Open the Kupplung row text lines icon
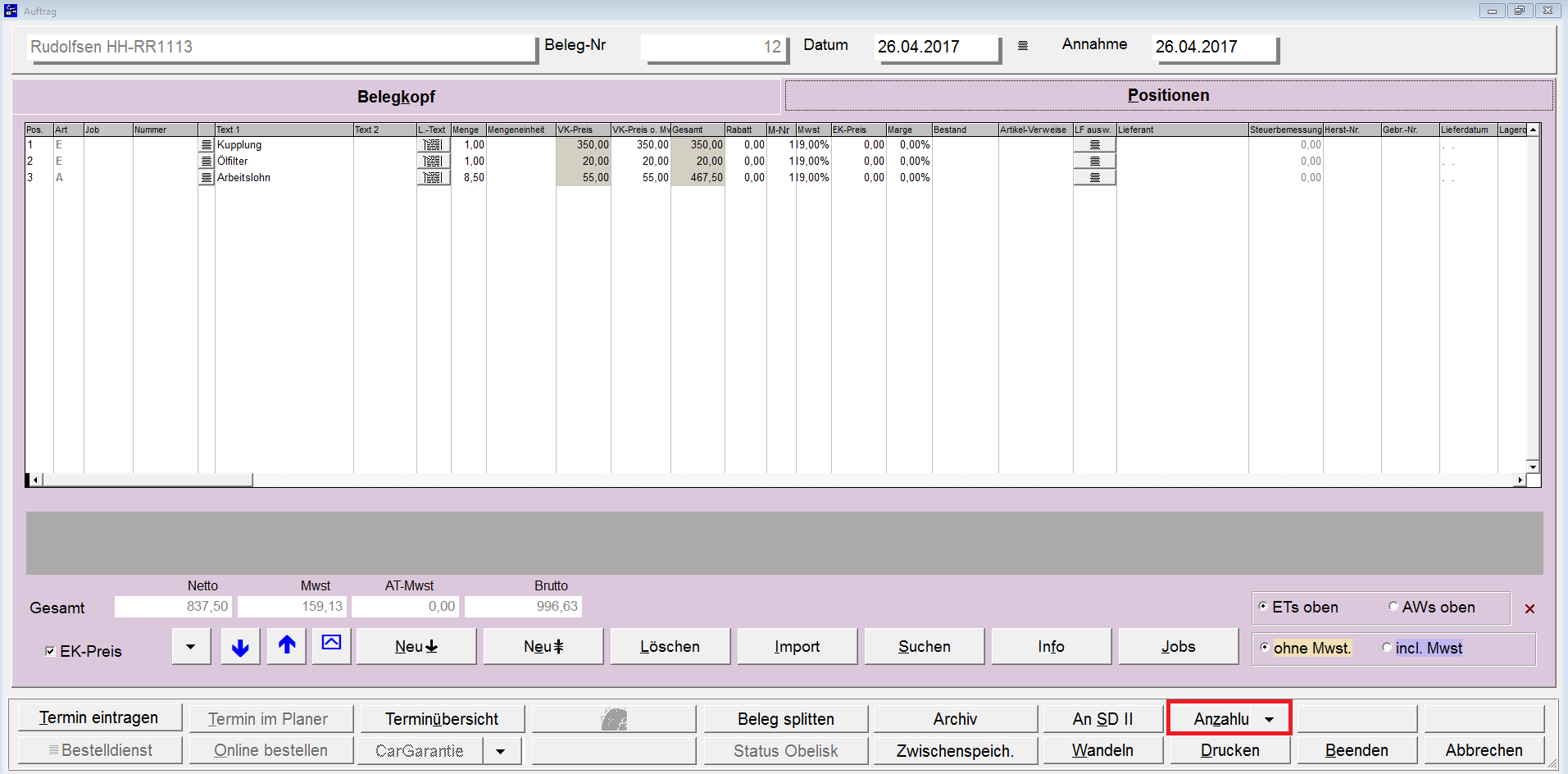This screenshot has width=1568, height=774. point(207,145)
